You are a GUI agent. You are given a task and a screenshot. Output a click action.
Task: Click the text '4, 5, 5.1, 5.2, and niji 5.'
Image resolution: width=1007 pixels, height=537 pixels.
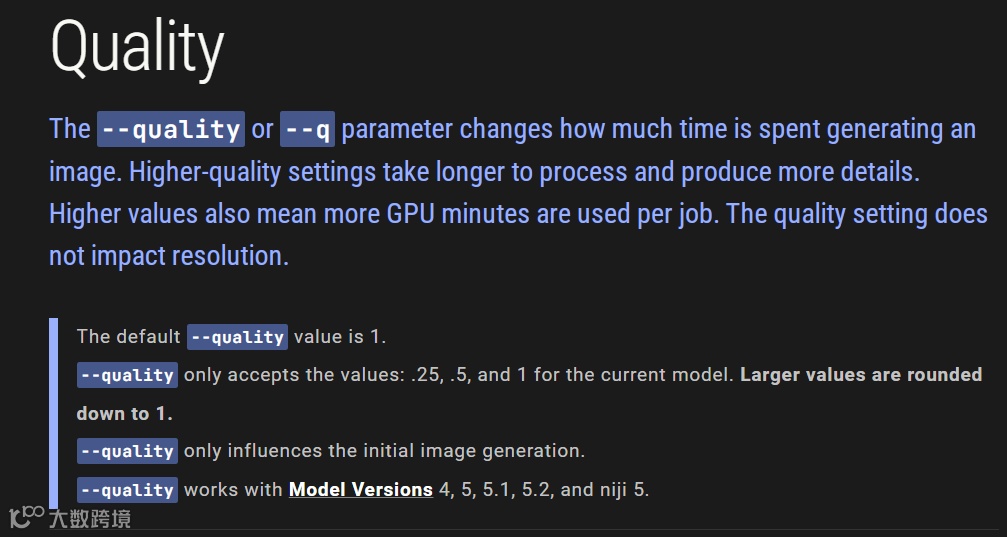(x=544, y=490)
